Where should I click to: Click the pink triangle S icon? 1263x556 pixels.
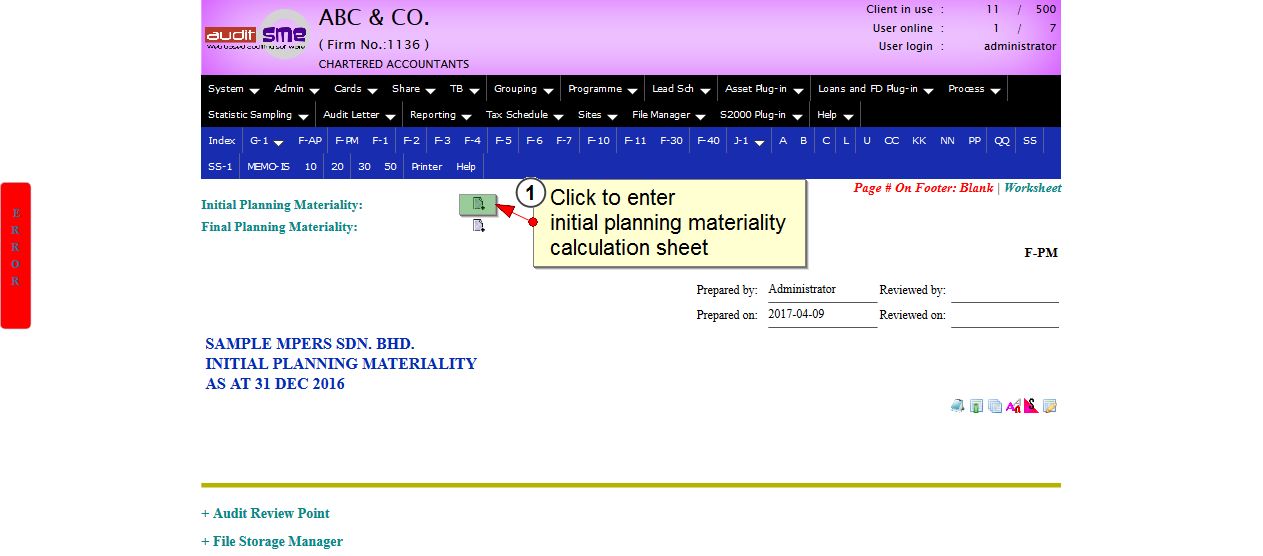pos(1031,406)
